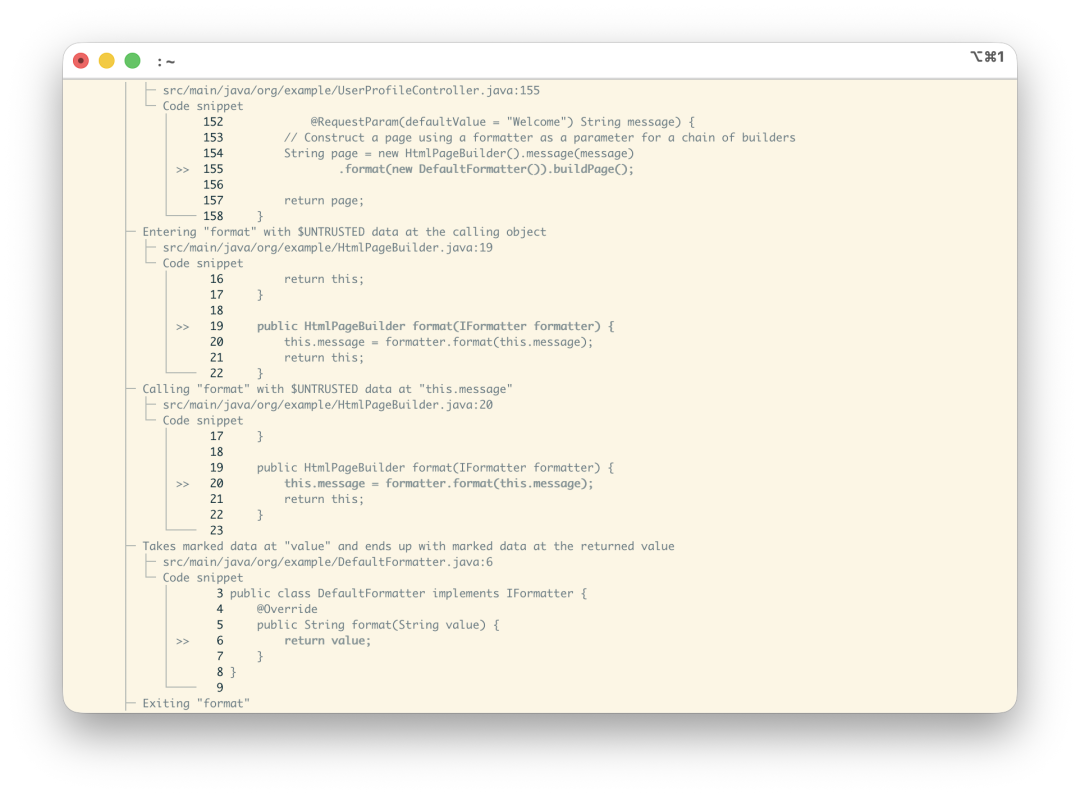1080x796 pixels.
Task: Click the >> marker at line 155
Action: pos(183,169)
